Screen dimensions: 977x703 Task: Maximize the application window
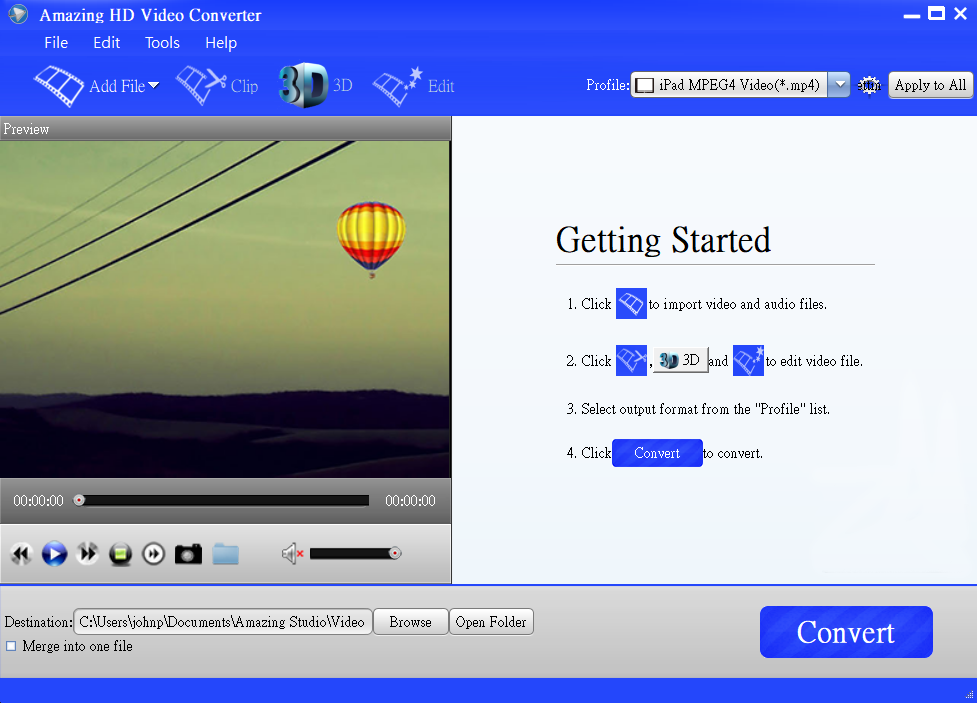936,13
